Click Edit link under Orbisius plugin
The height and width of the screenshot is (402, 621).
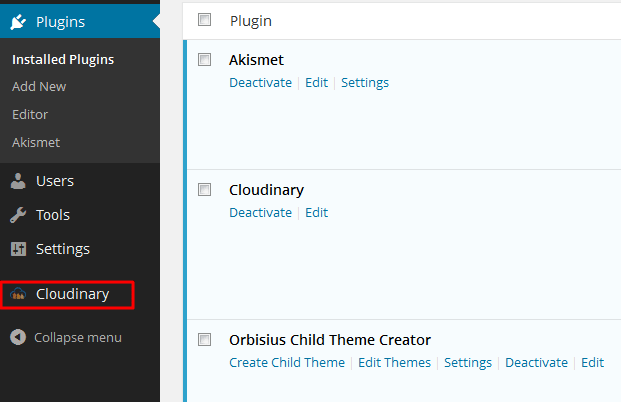592,363
